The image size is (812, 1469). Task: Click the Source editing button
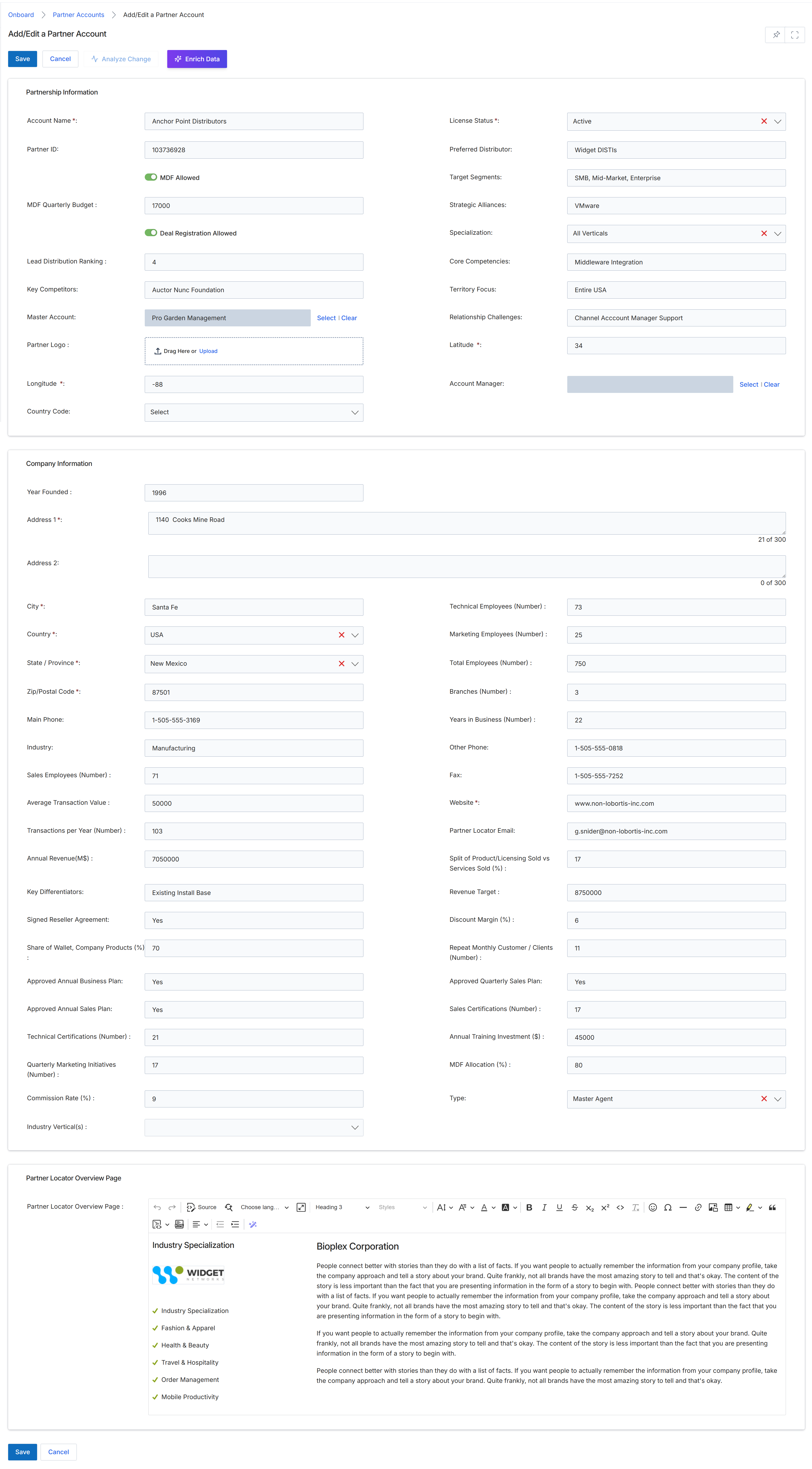tap(202, 1207)
